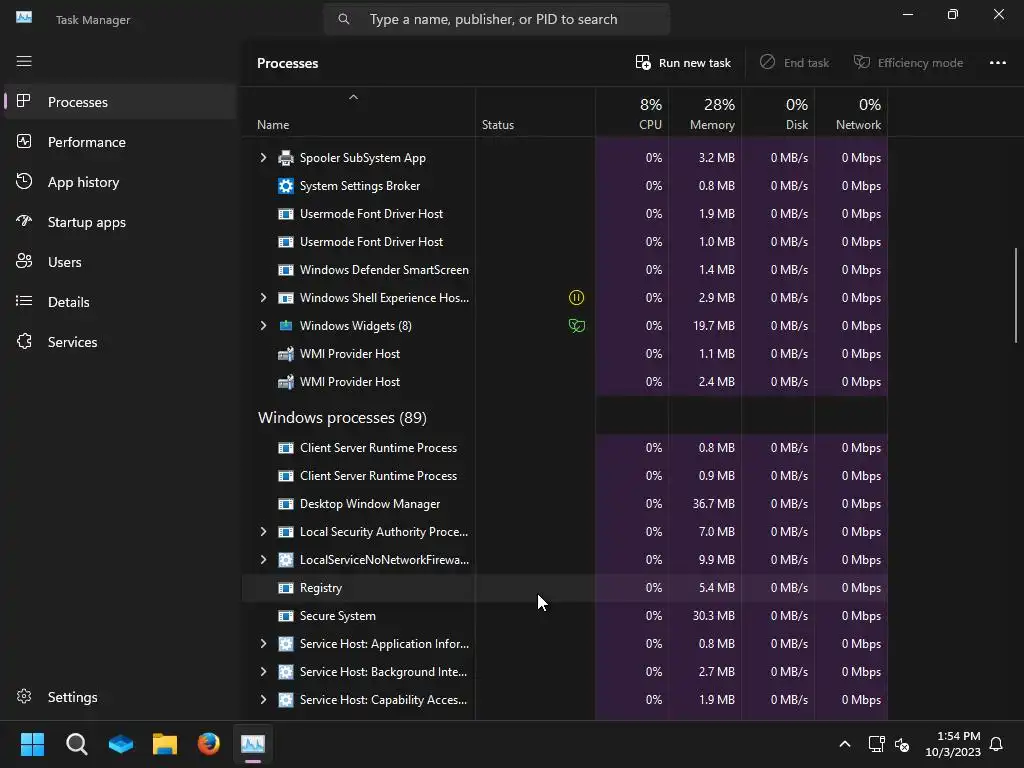
Task: Expand Service Host: Capability Access row
Action: point(263,700)
